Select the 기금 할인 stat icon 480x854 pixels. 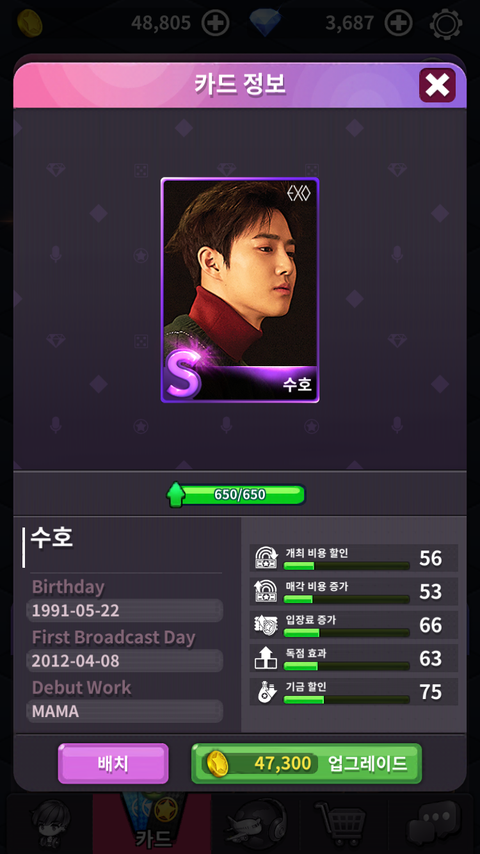(x=266, y=692)
